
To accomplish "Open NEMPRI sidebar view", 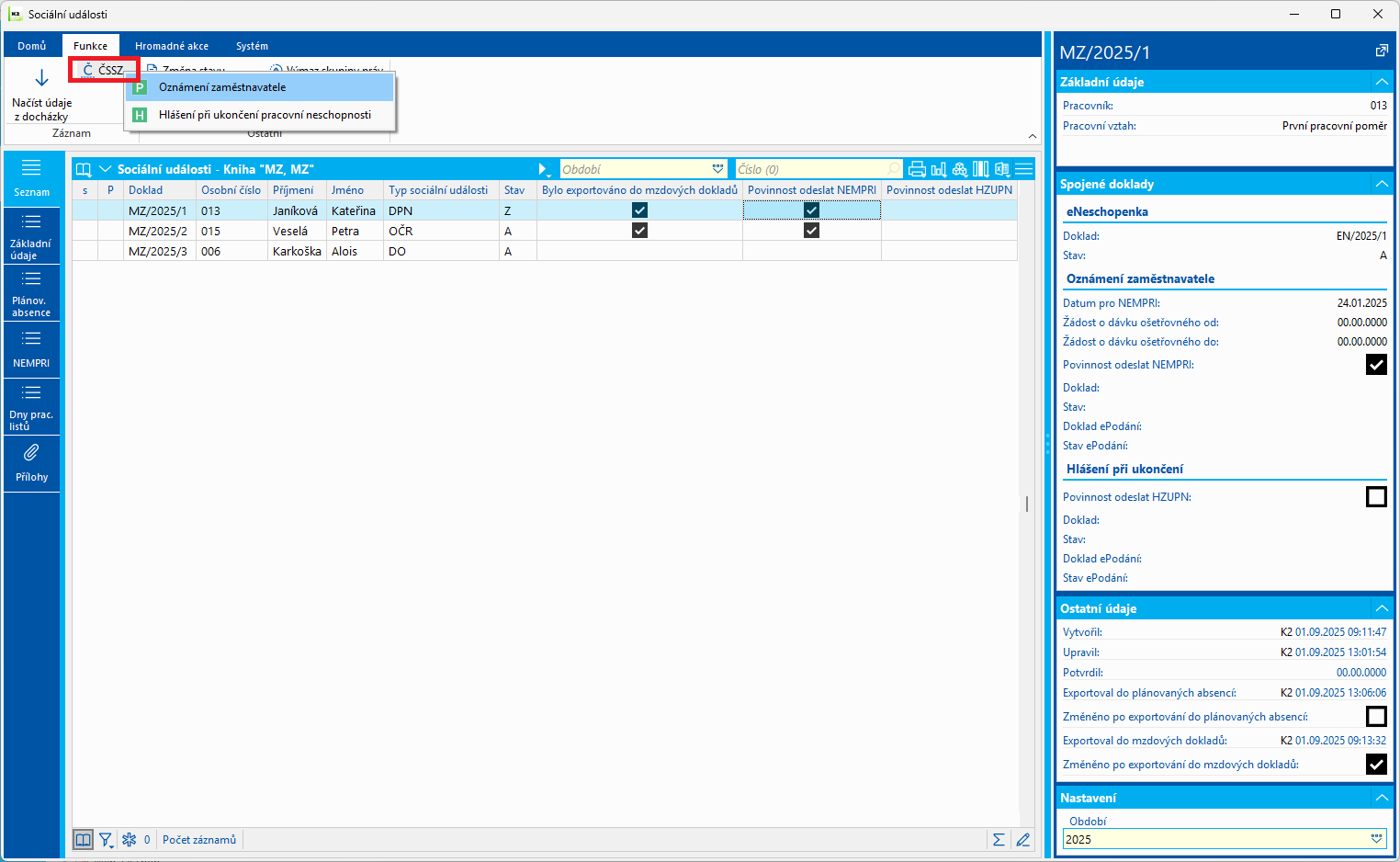I will [31, 350].
